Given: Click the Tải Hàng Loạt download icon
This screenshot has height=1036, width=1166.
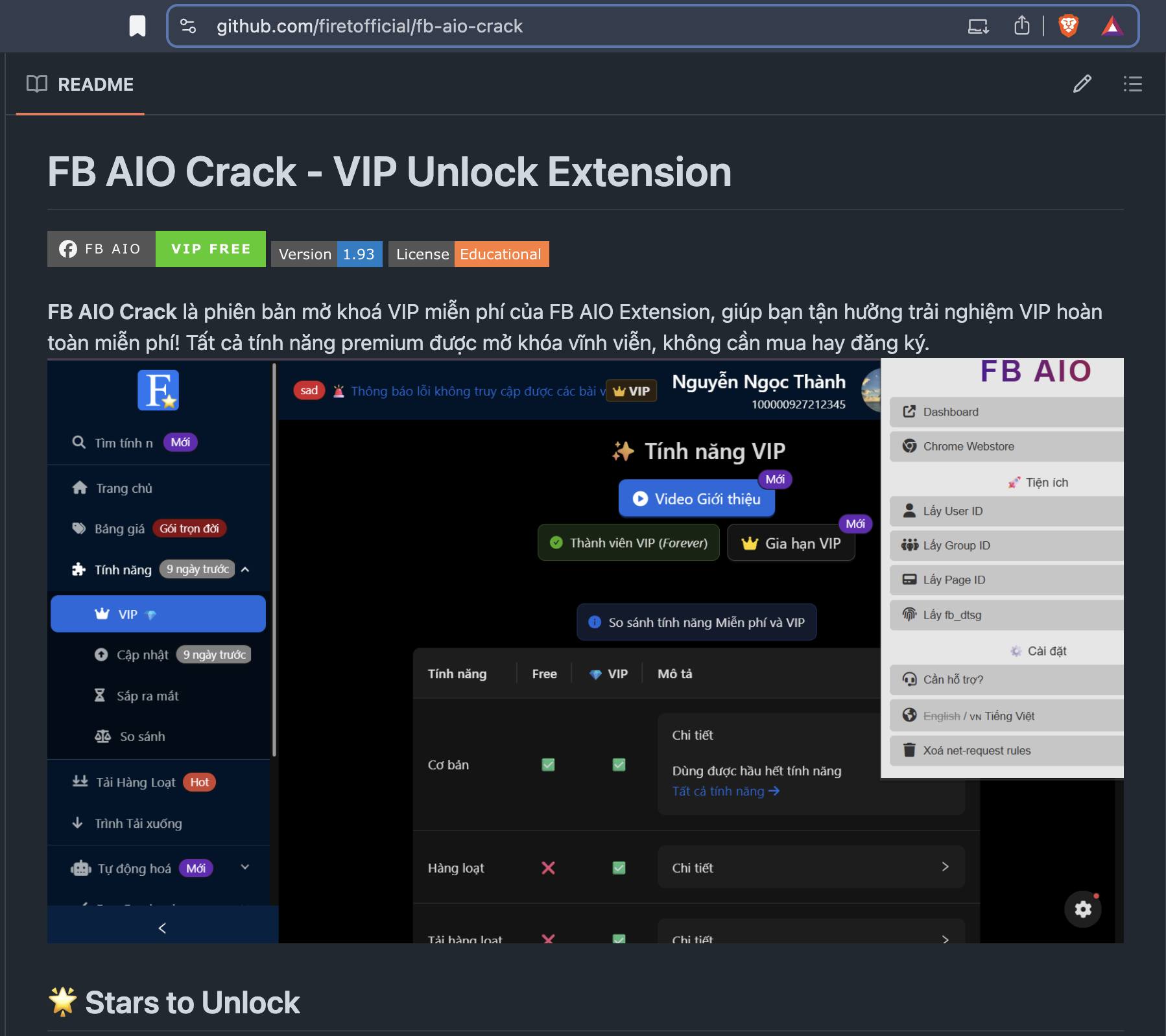Looking at the screenshot, I should (80, 781).
